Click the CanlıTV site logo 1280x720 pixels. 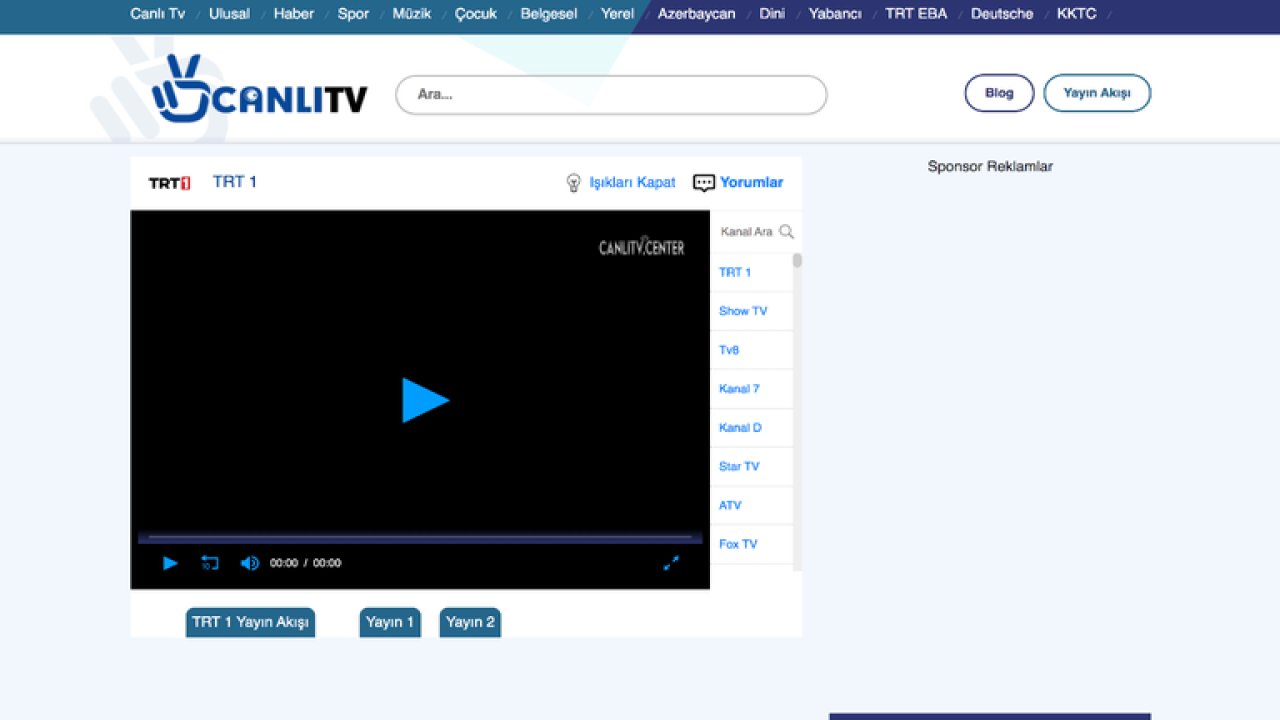pyautogui.click(x=259, y=91)
